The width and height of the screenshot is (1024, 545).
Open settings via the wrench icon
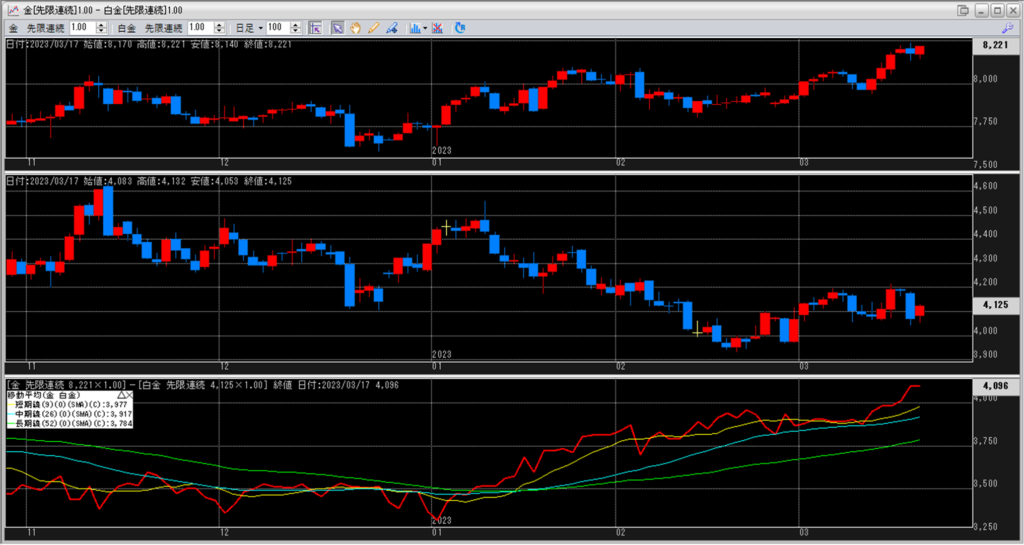click(1007, 28)
